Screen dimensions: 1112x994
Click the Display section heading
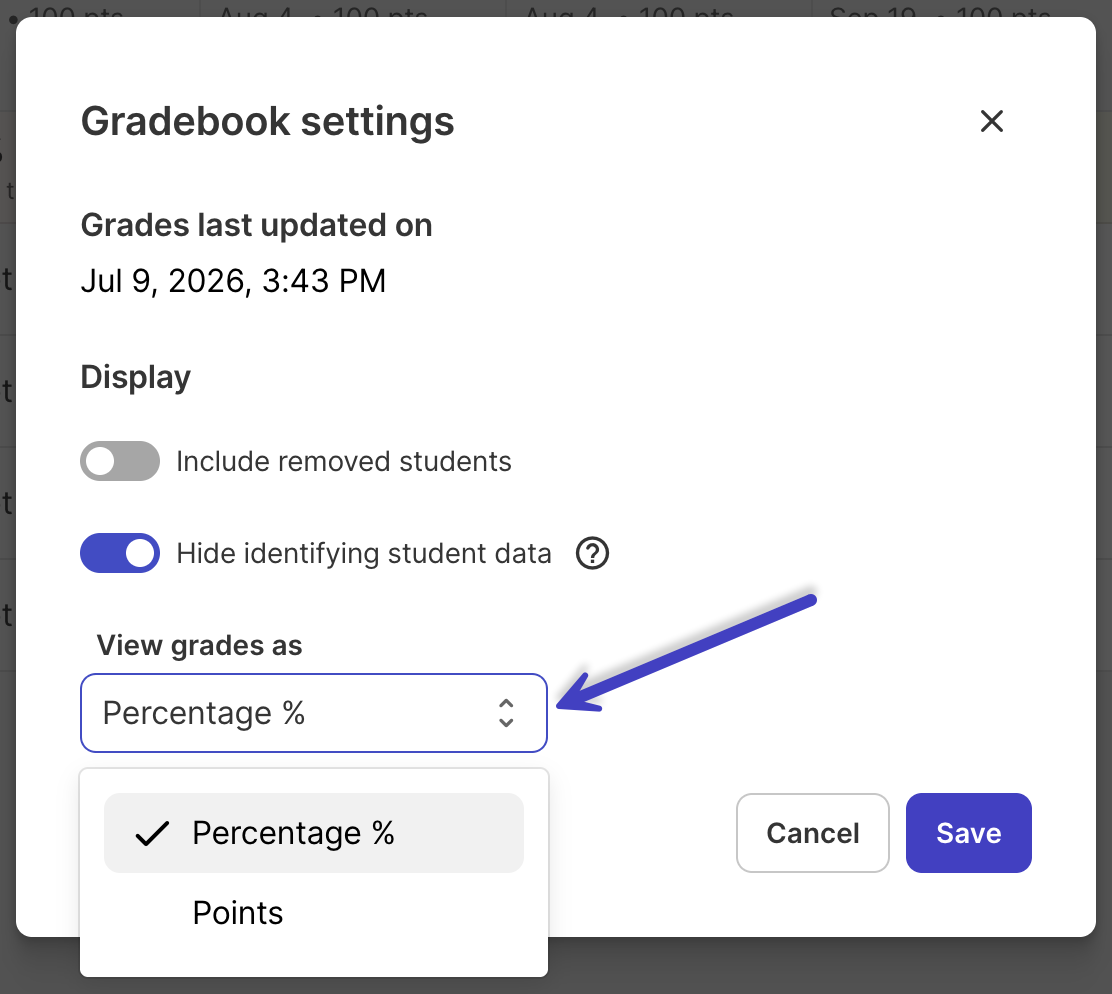click(x=135, y=378)
